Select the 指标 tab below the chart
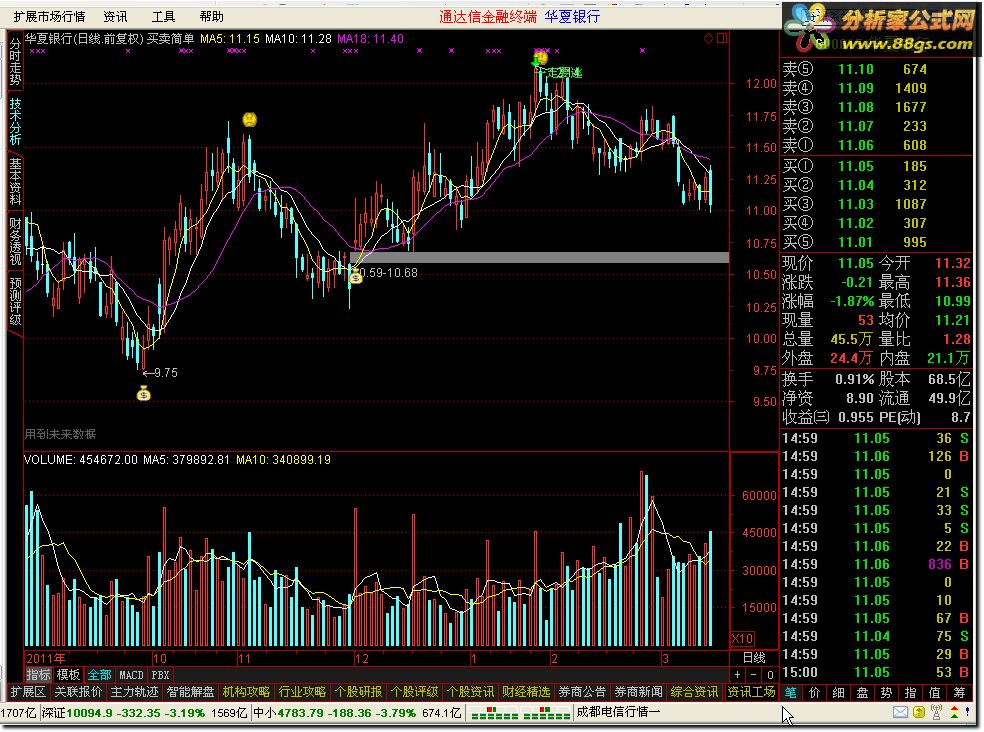984x732 pixels. [38, 675]
